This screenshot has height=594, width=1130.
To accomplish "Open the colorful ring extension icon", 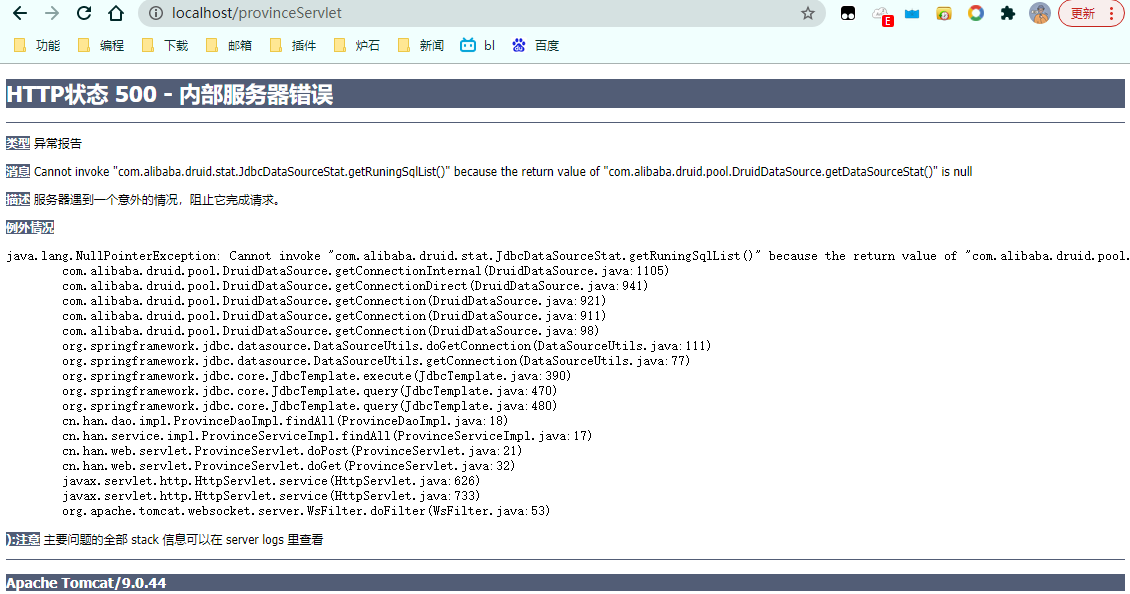I will [976, 13].
